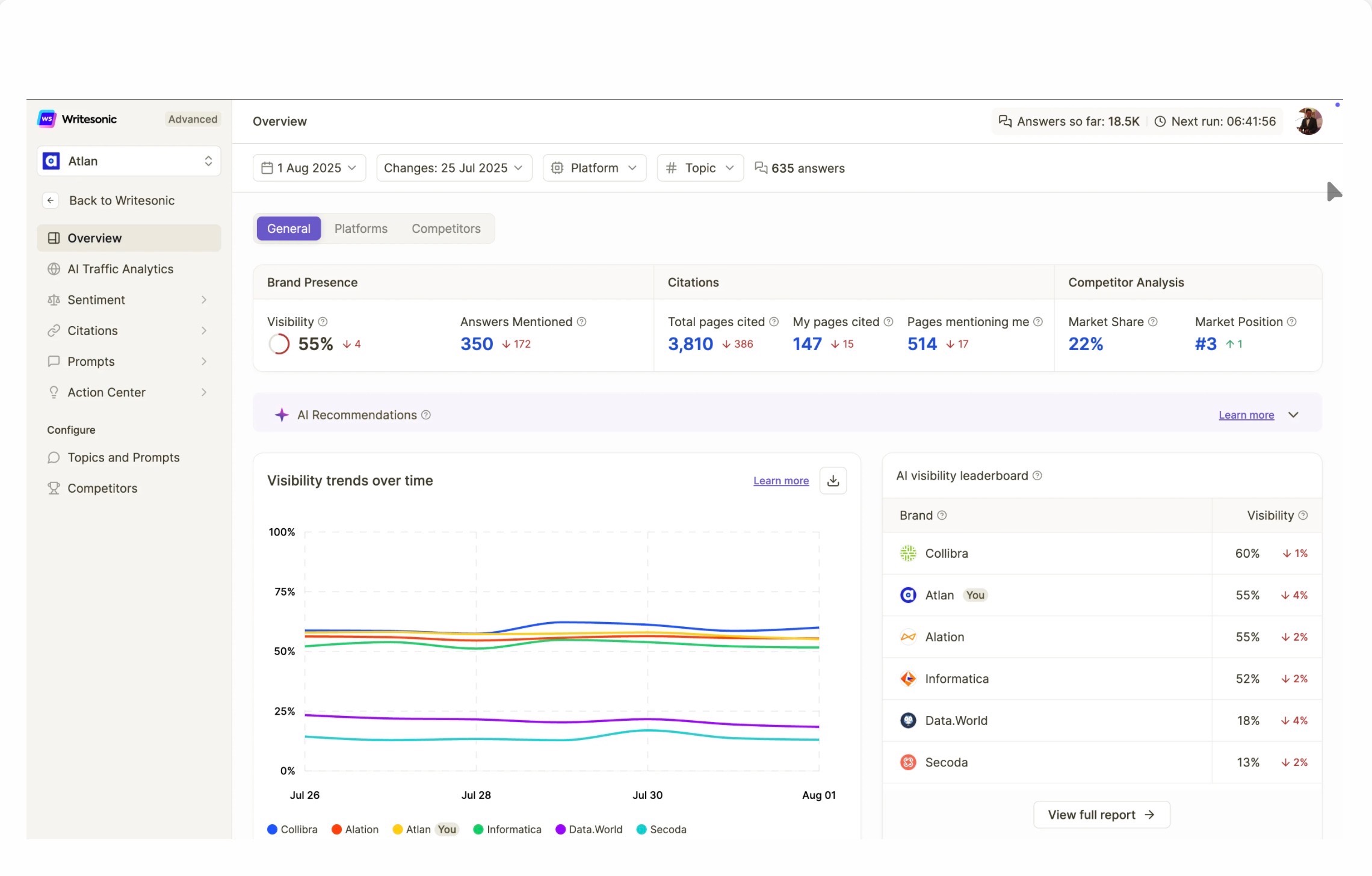Open AI Traffic Analytics in the sidebar
Viewport: 1372px width, 876px height.
120,269
